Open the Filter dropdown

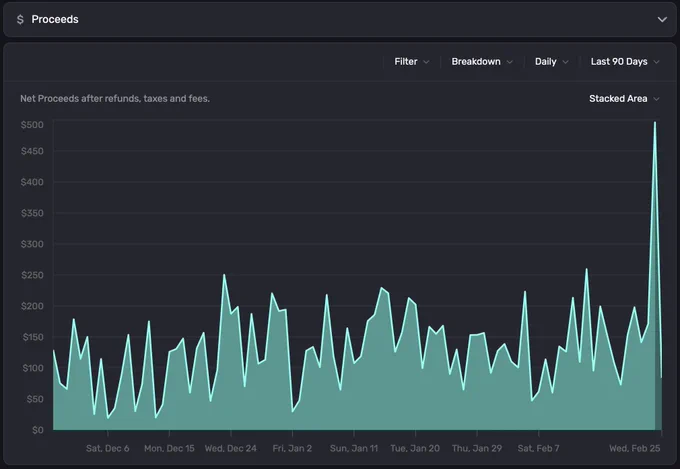click(412, 62)
